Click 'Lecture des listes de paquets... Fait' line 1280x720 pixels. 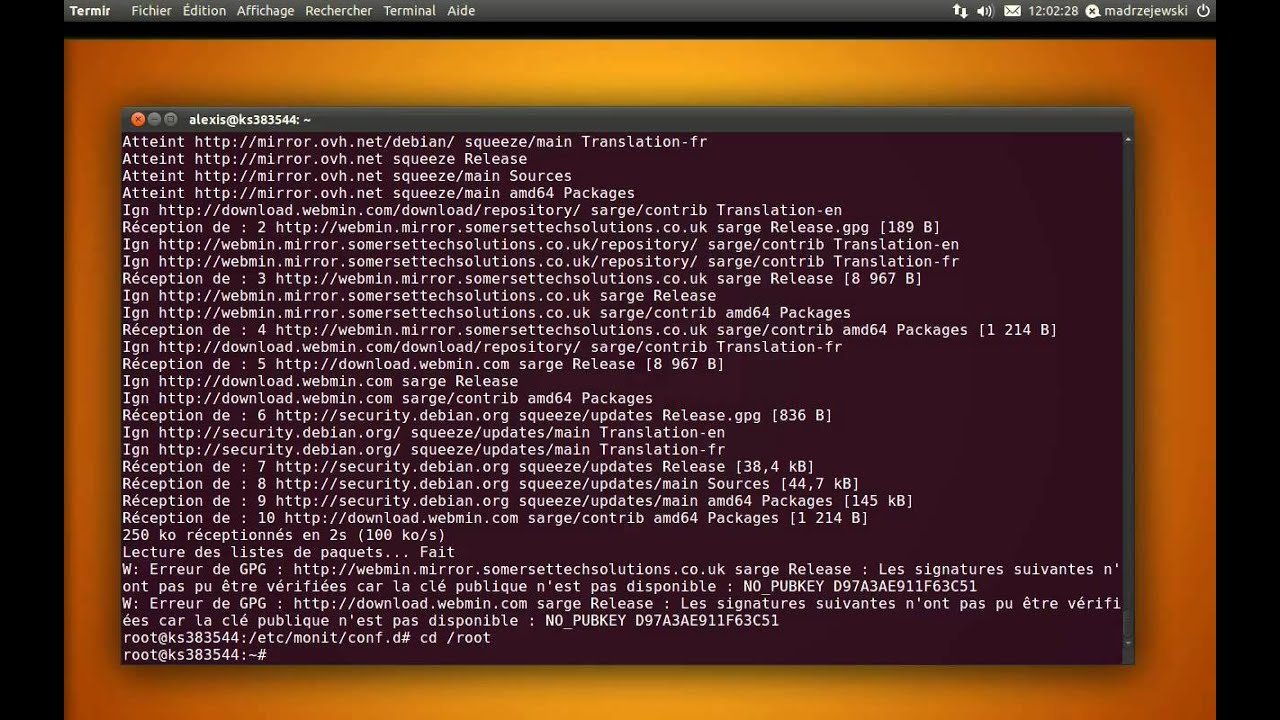click(x=288, y=552)
